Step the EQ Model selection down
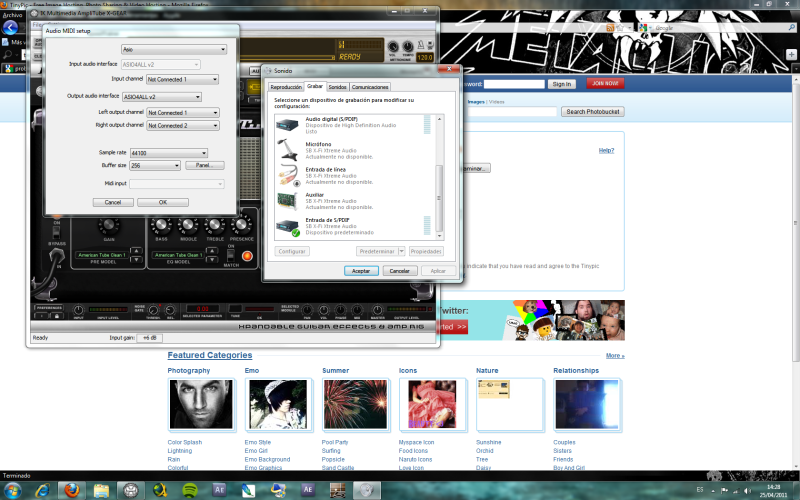 point(212,259)
